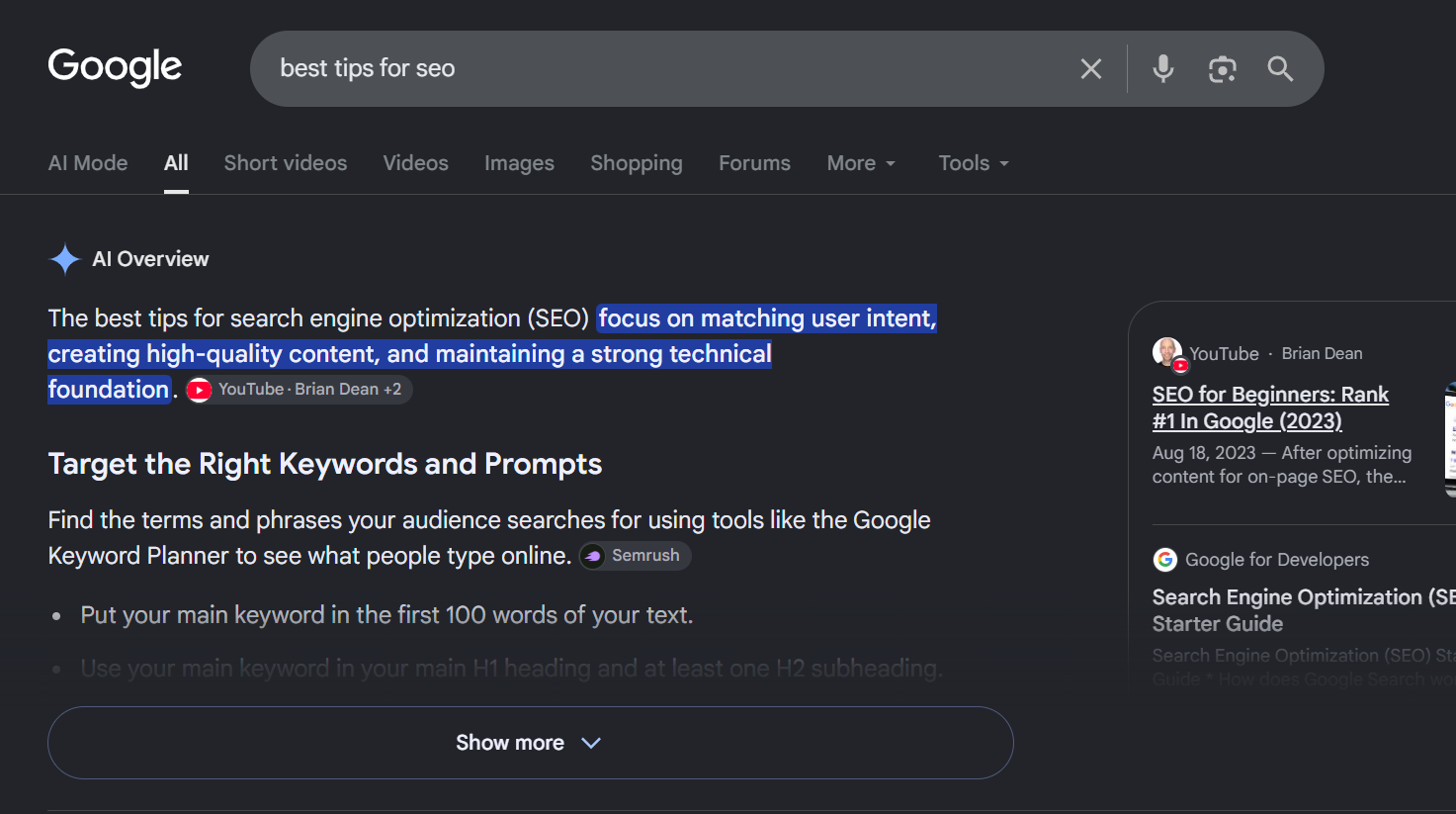The height and width of the screenshot is (814, 1456).
Task: Click the sentence mentioning Google Keyword Planner
Action: 489,538
